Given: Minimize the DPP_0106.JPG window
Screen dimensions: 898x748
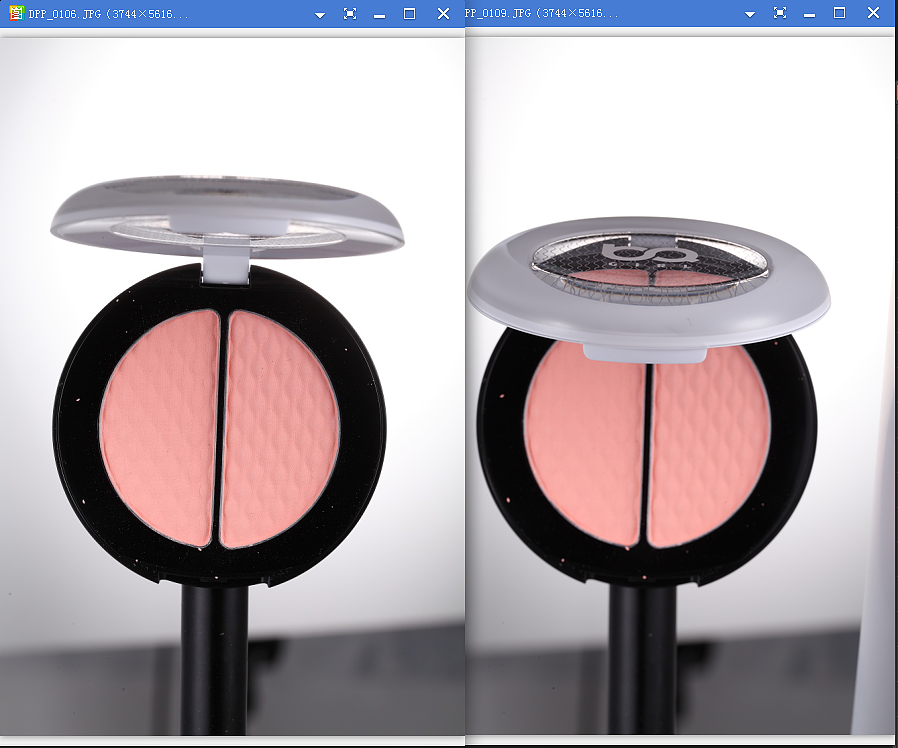Looking at the screenshot, I should (379, 17).
